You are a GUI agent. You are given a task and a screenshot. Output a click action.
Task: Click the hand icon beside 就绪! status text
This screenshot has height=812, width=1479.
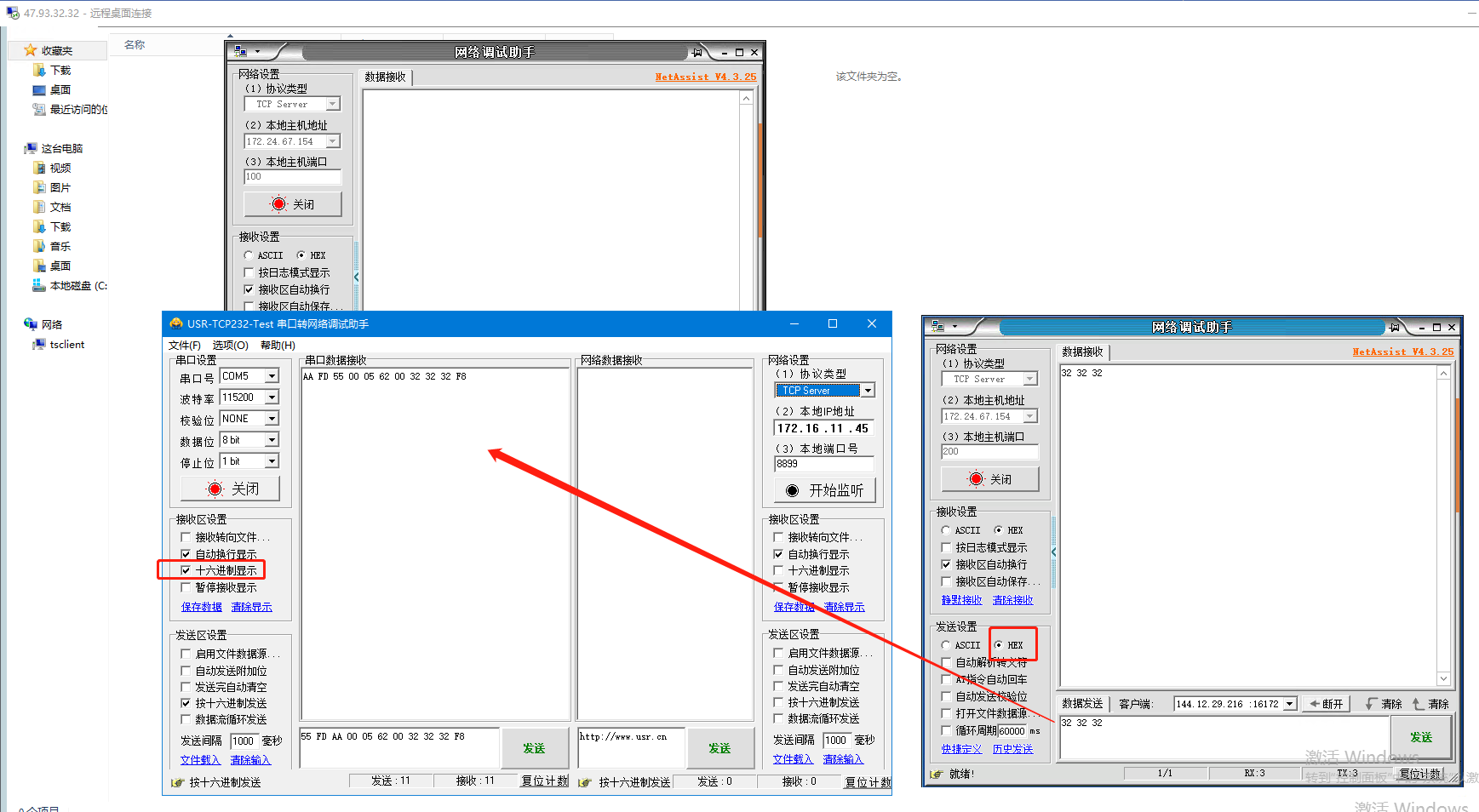937,774
